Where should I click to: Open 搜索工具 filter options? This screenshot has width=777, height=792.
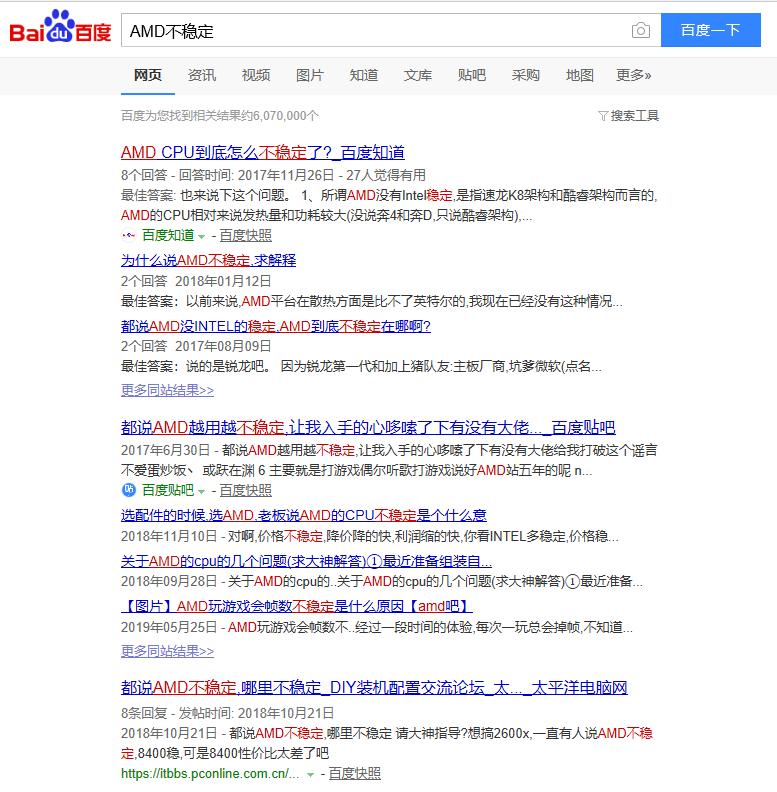635,116
